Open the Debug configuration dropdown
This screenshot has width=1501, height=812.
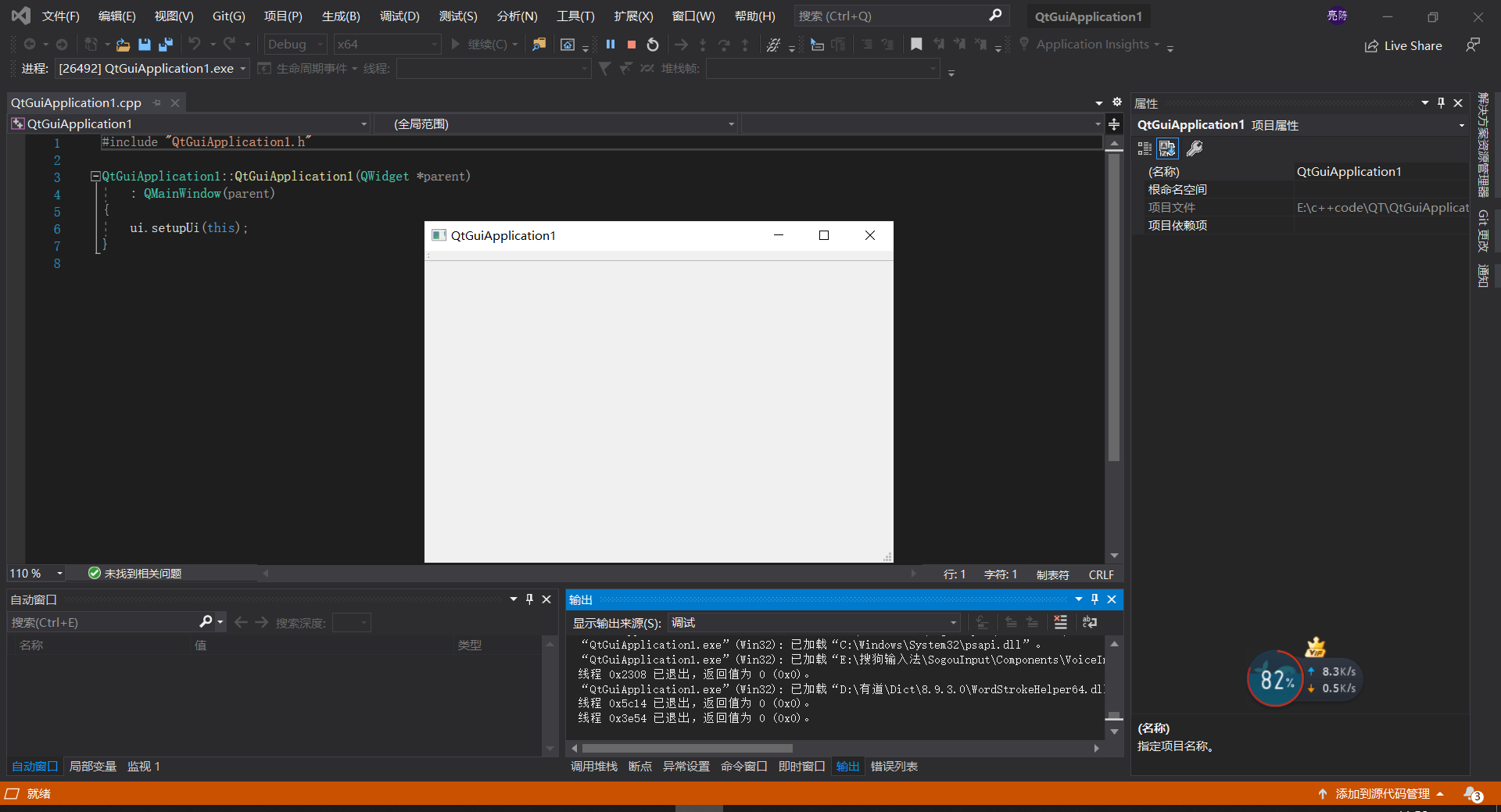[319, 44]
